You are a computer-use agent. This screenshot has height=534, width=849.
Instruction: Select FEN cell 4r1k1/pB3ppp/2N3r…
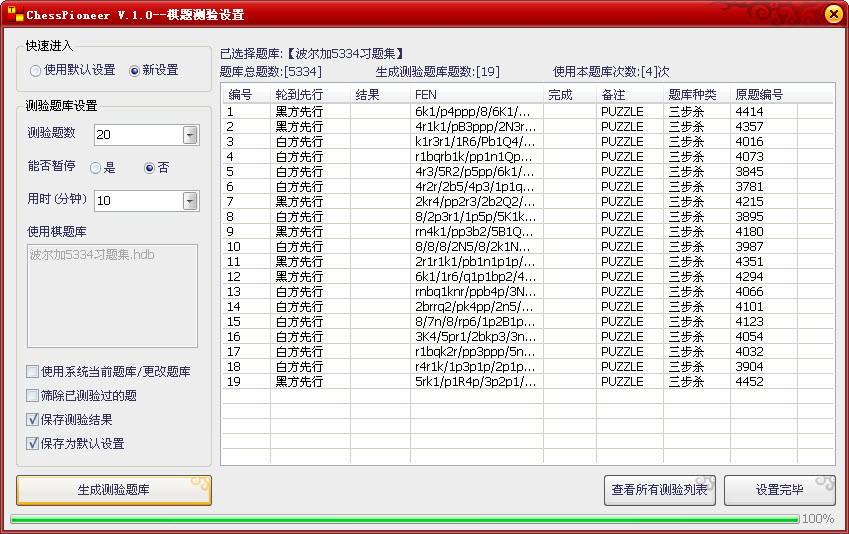click(x=475, y=127)
